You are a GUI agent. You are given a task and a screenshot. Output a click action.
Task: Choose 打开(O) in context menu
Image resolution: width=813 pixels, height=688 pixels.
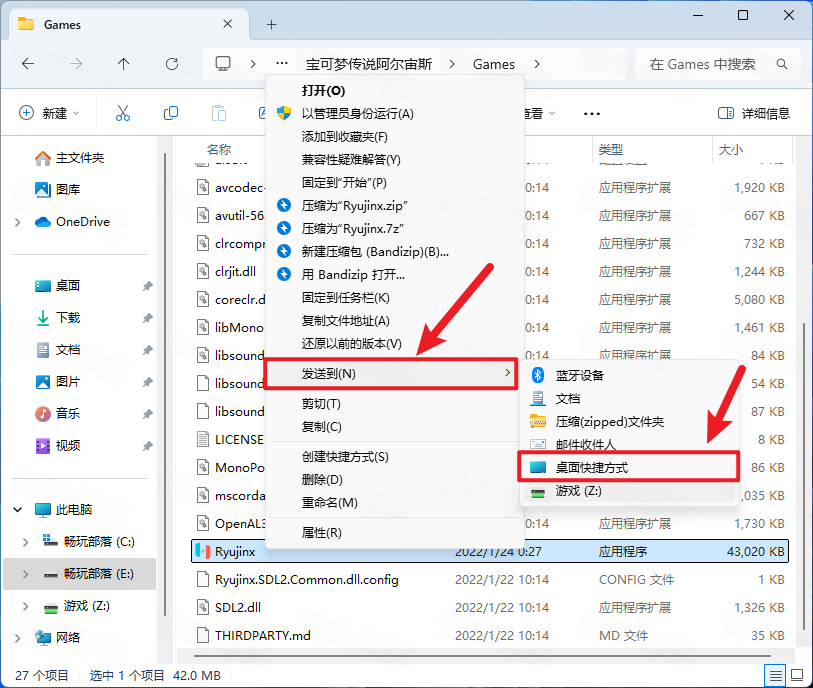(x=394, y=91)
